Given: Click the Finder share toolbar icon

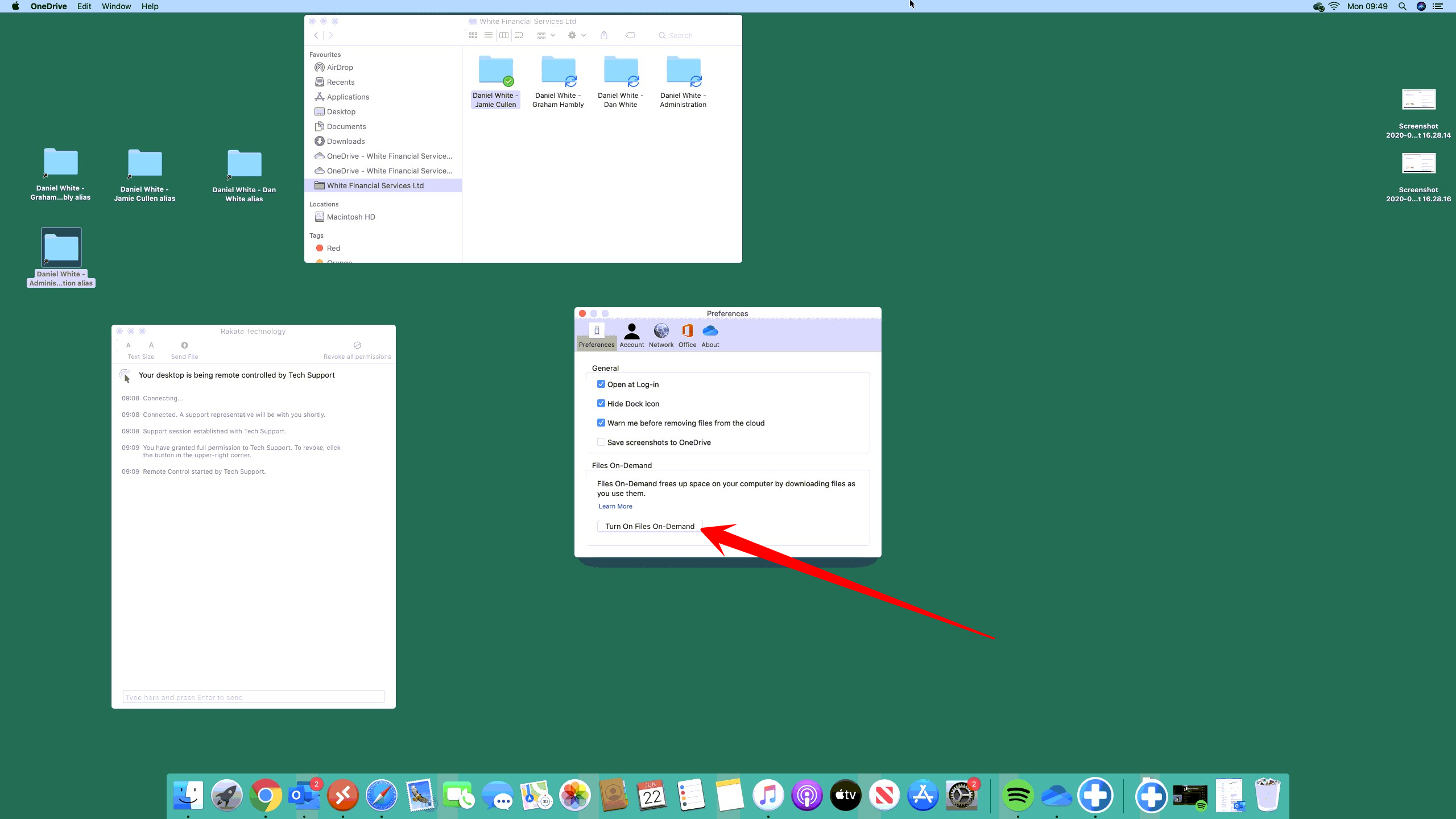Looking at the screenshot, I should pyautogui.click(x=604, y=35).
